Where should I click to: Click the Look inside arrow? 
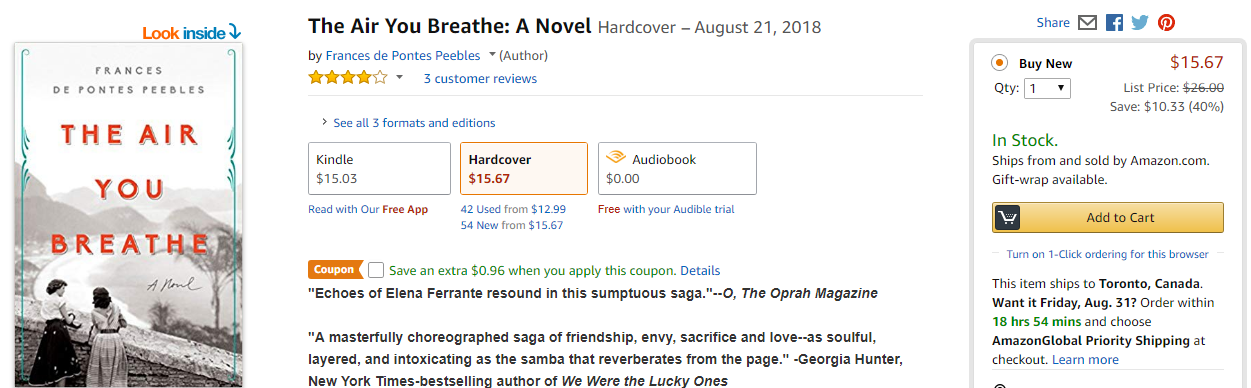[x=235, y=33]
